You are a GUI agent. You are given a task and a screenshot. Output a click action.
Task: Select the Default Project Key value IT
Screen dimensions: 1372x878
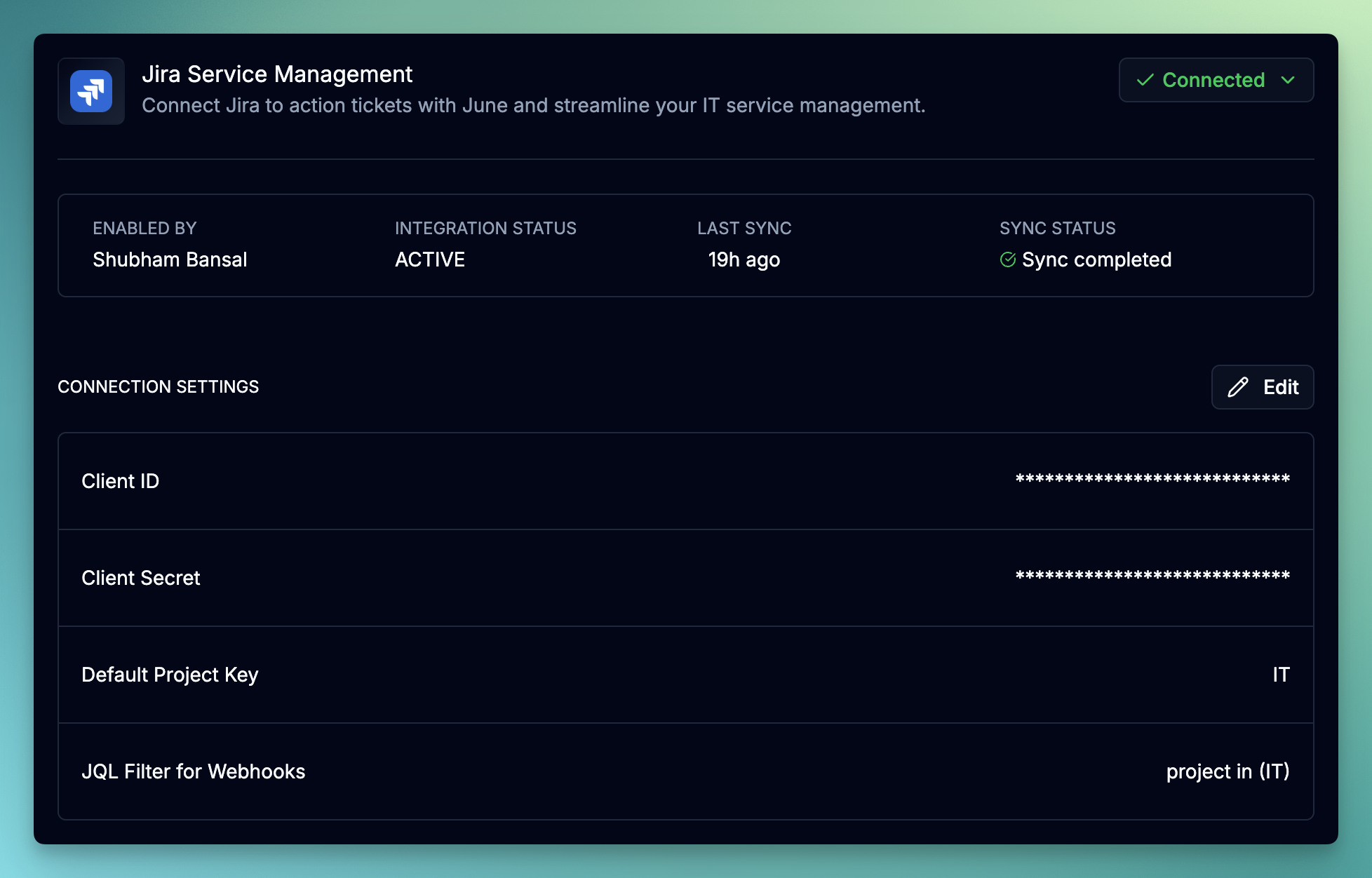[x=1281, y=675]
